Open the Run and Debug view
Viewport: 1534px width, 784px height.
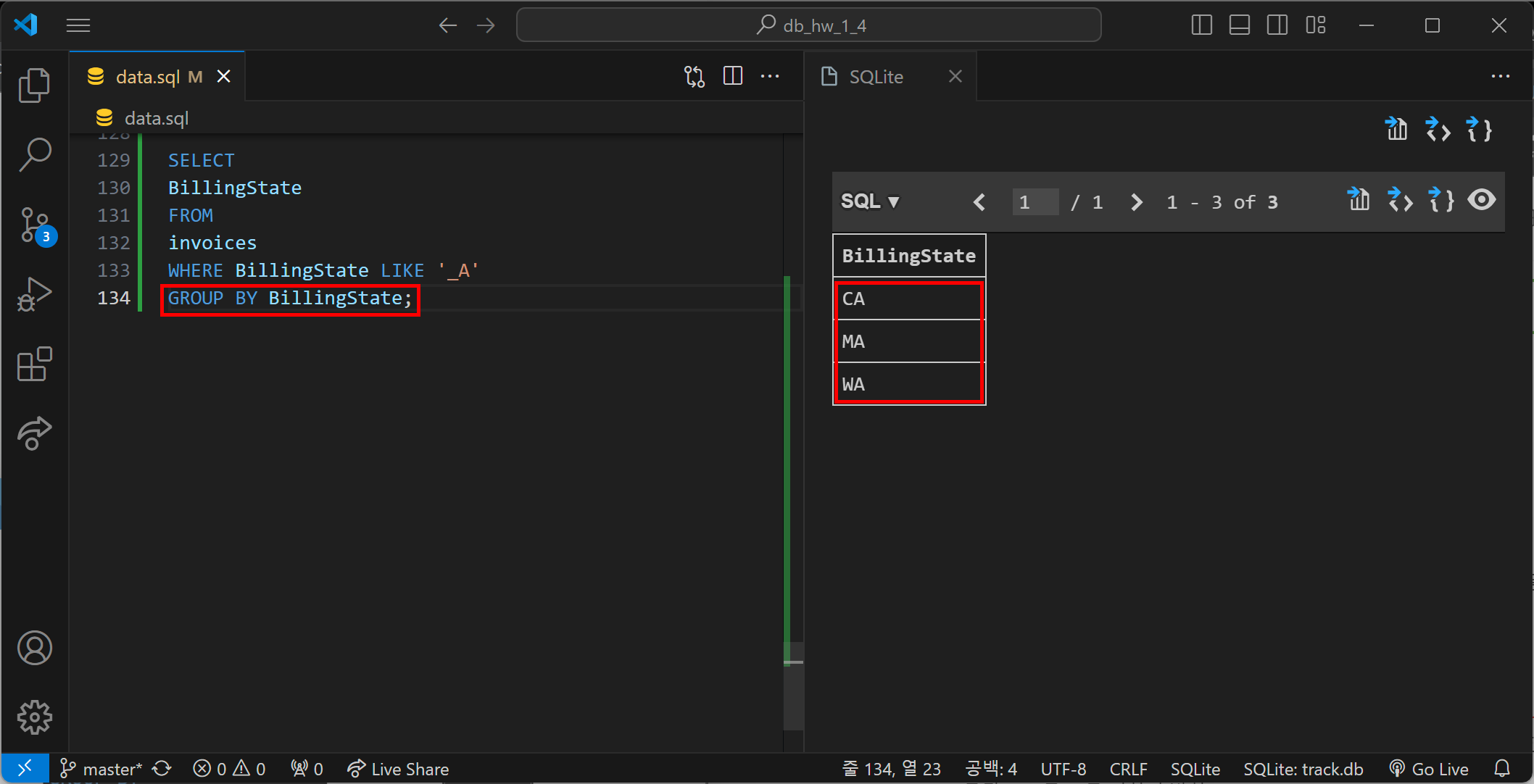pos(34,294)
